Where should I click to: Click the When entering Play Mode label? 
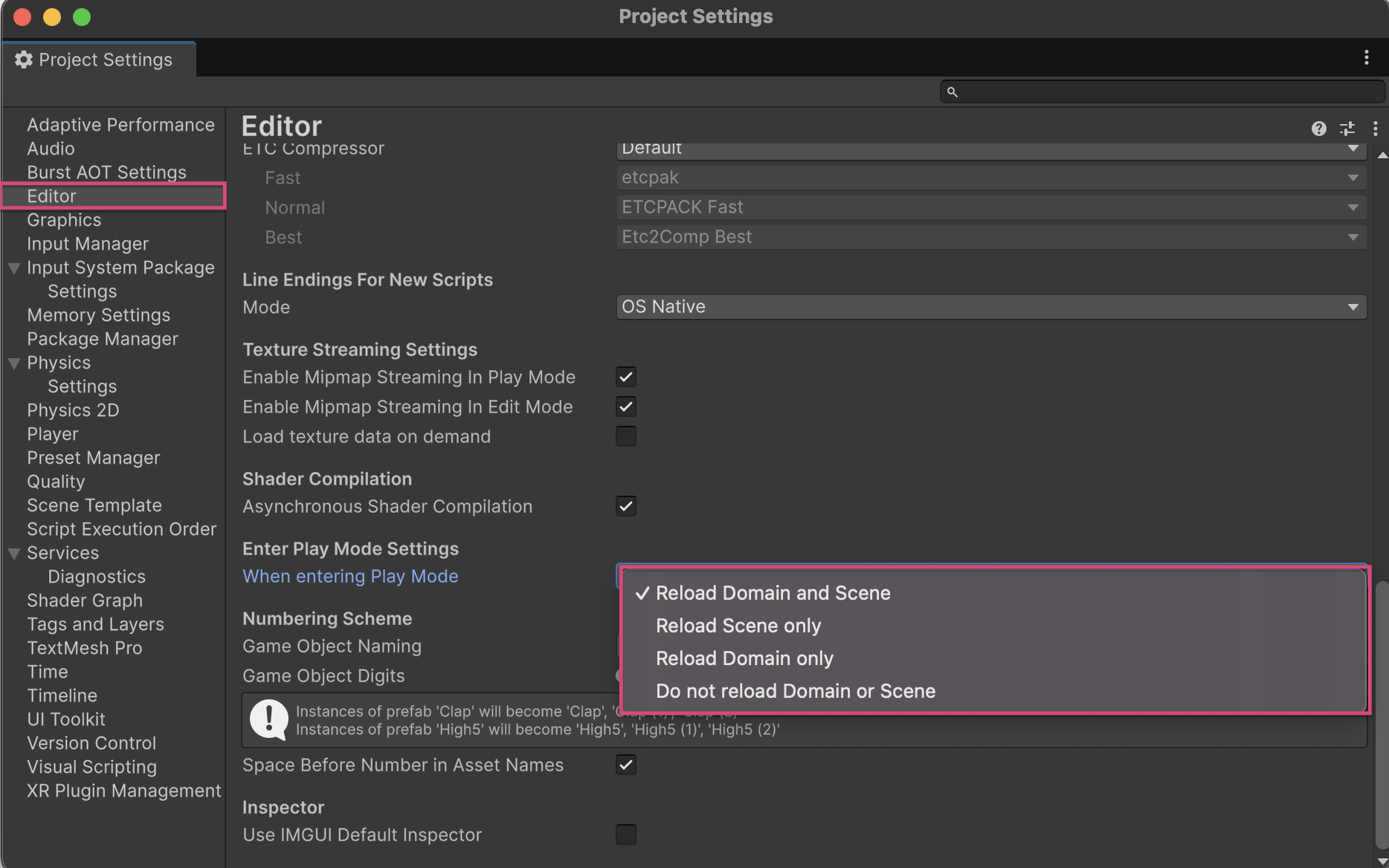350,577
